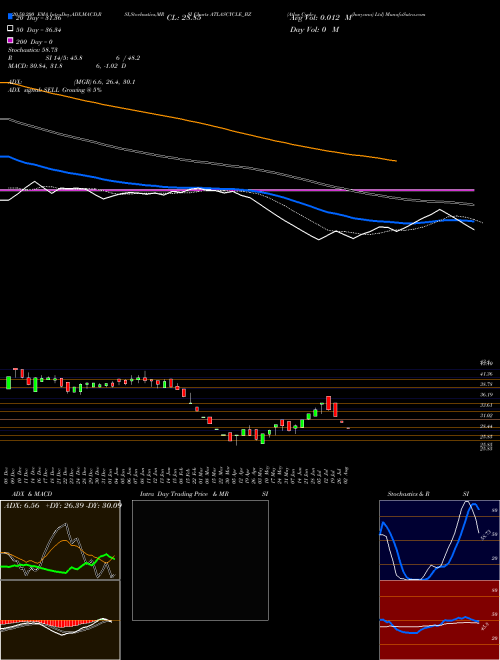
Task: Click the 'ADX: 6.56 +DY: 26.39 -DY: 30.09' readout
Action: click(63, 505)
